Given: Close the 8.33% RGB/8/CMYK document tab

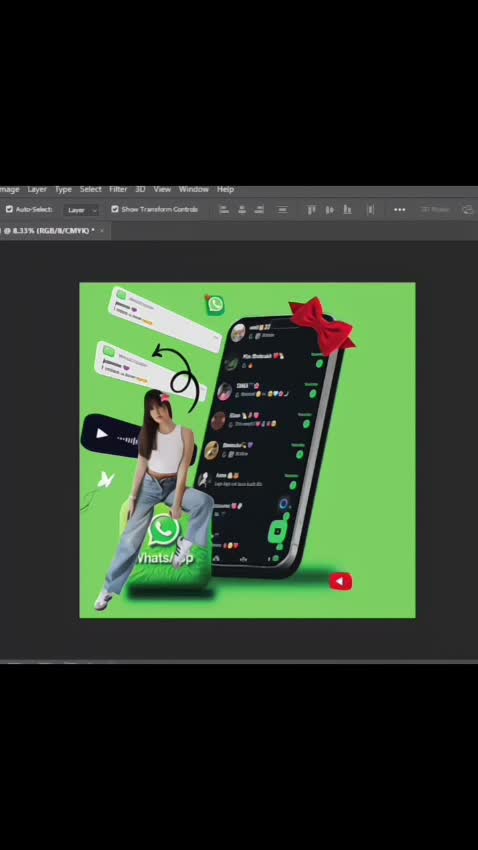Looking at the screenshot, I should click(102, 231).
